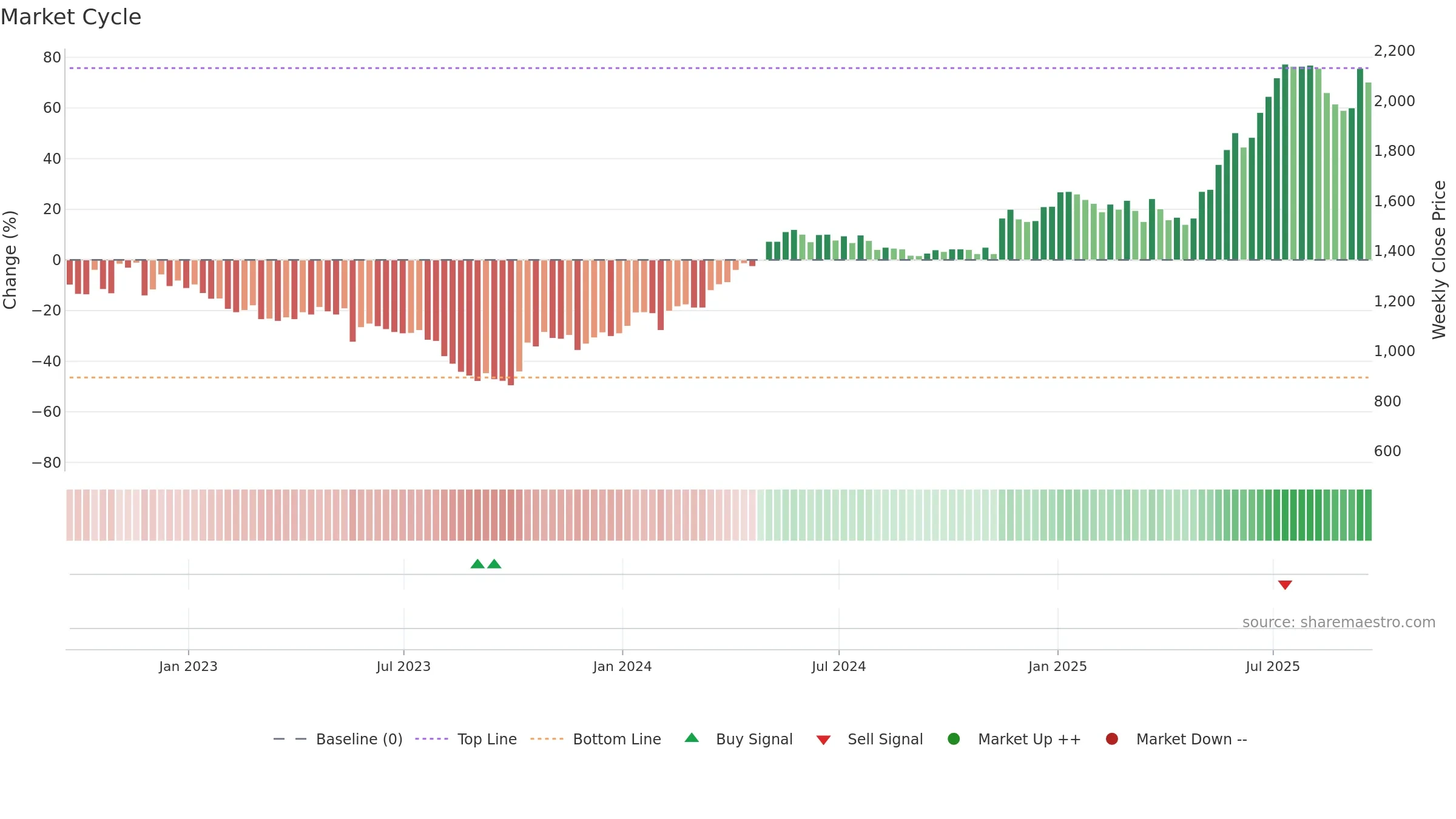Toggle the Buy Signal legend label
Screen dimensions: 1456x819
tap(754, 739)
